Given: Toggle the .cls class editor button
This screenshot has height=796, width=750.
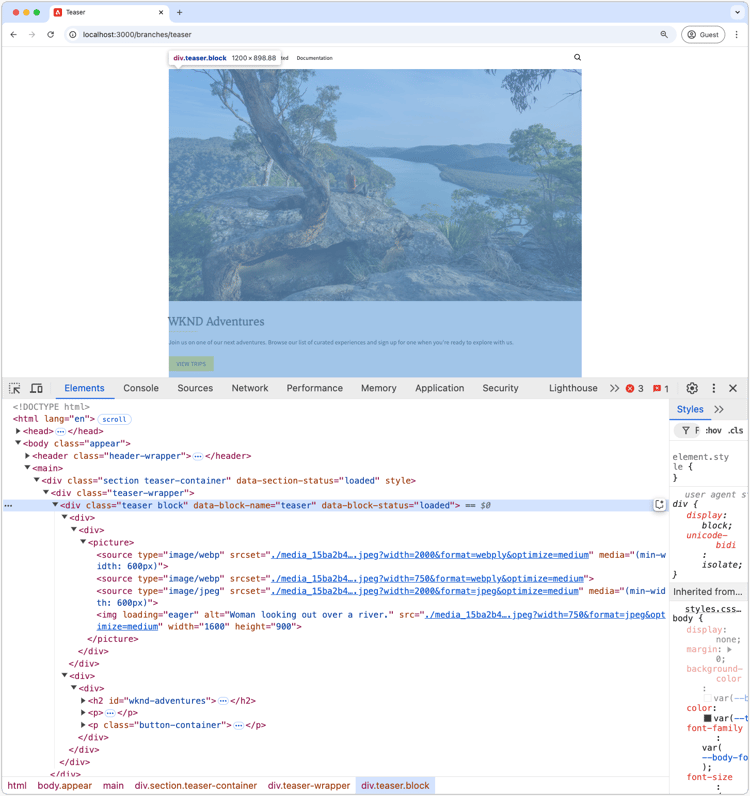Looking at the screenshot, I should 736,430.
